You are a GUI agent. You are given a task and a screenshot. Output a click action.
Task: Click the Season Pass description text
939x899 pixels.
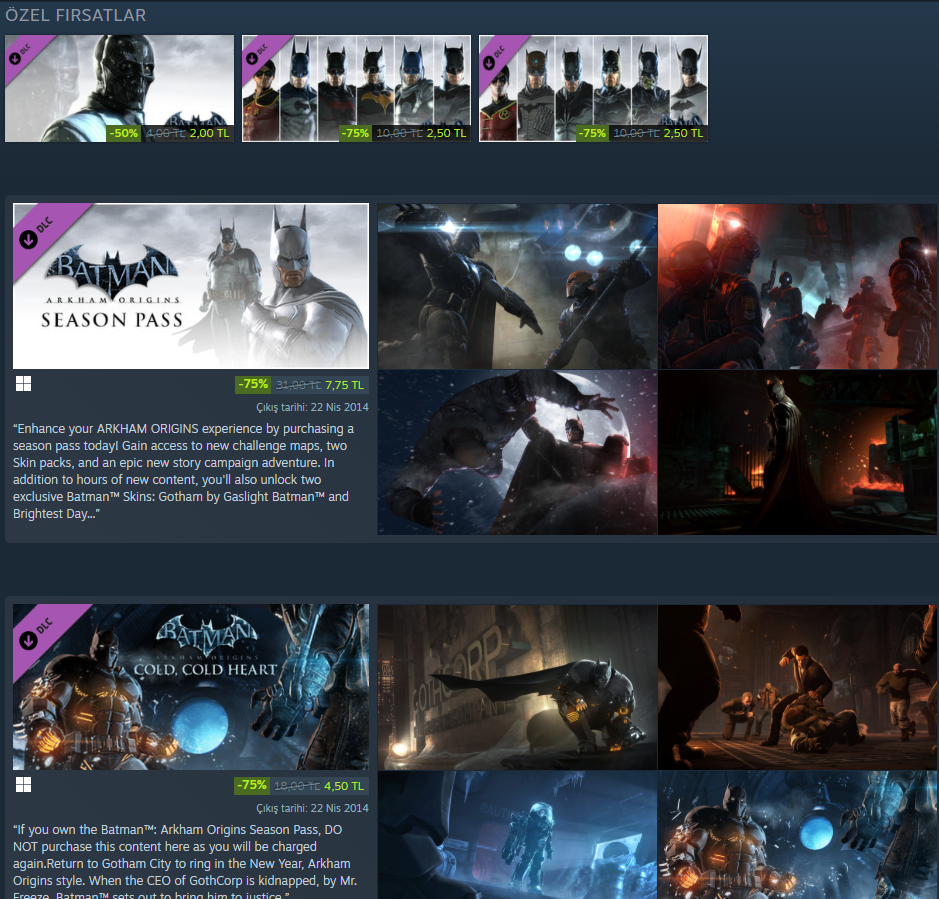[x=183, y=471]
